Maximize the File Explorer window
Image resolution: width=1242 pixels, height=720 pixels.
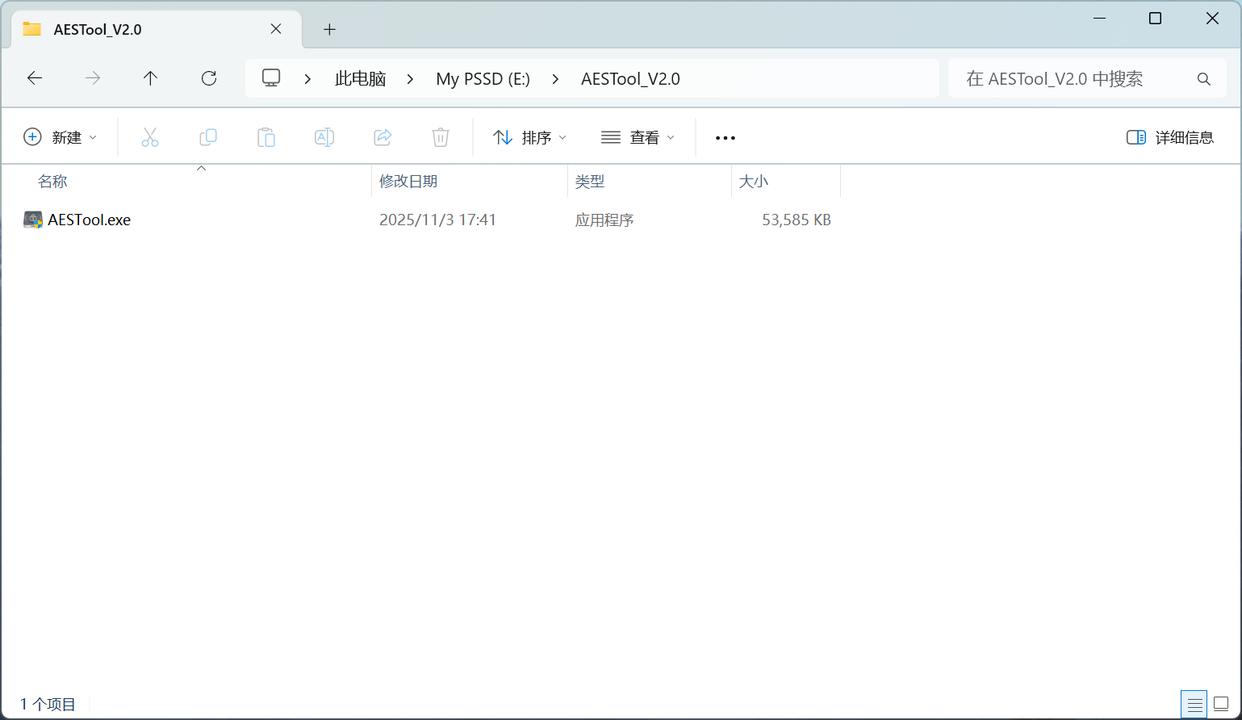pyautogui.click(x=1155, y=18)
